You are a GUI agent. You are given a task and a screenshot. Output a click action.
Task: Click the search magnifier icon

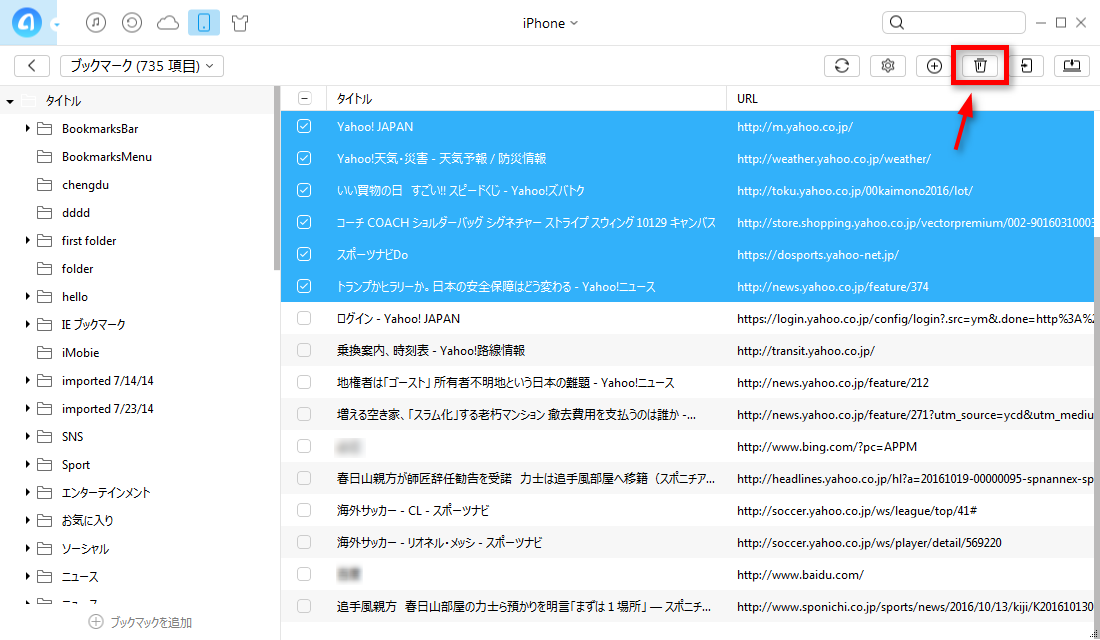(897, 22)
